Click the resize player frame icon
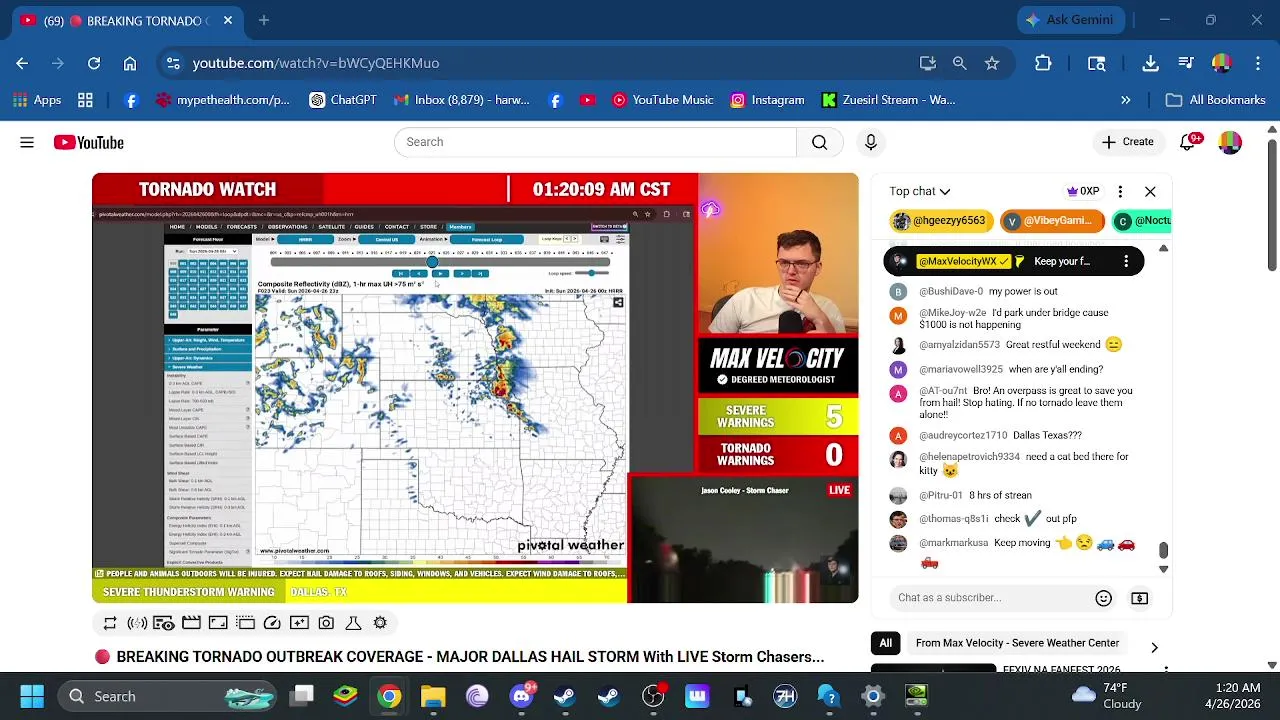Viewport: 1280px width, 720px height. [x=218, y=623]
